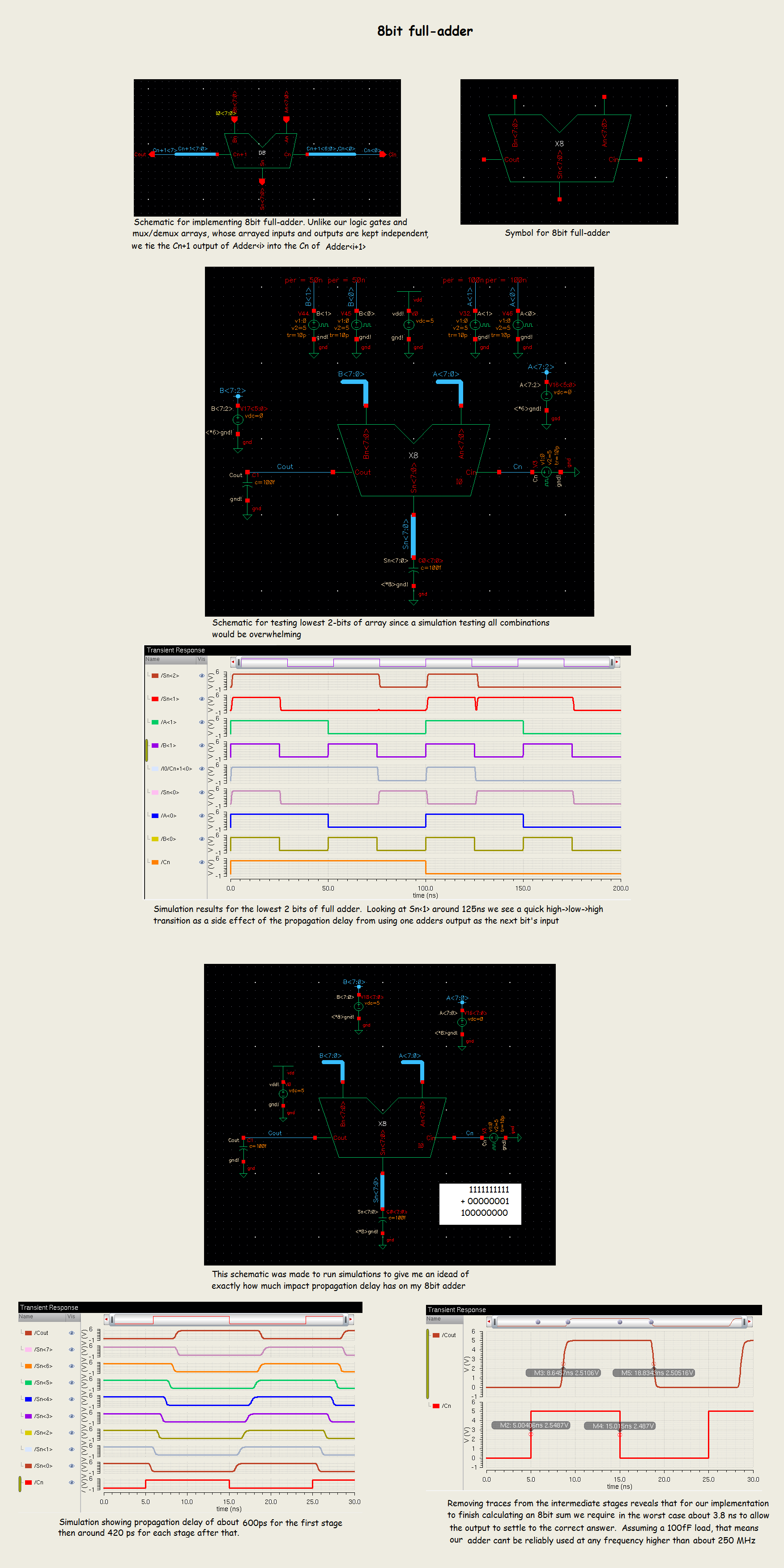Toggle eye icon for /Sn<4> trace

click(x=72, y=1399)
